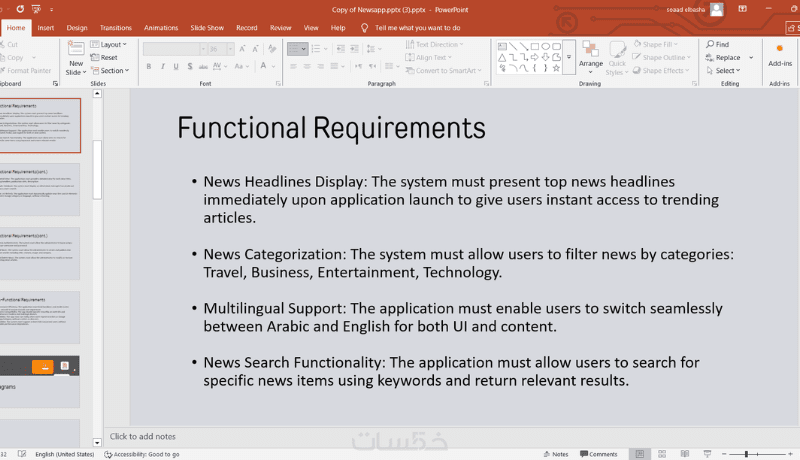
Task: Select the 5-point Star shape
Action: [556, 68]
